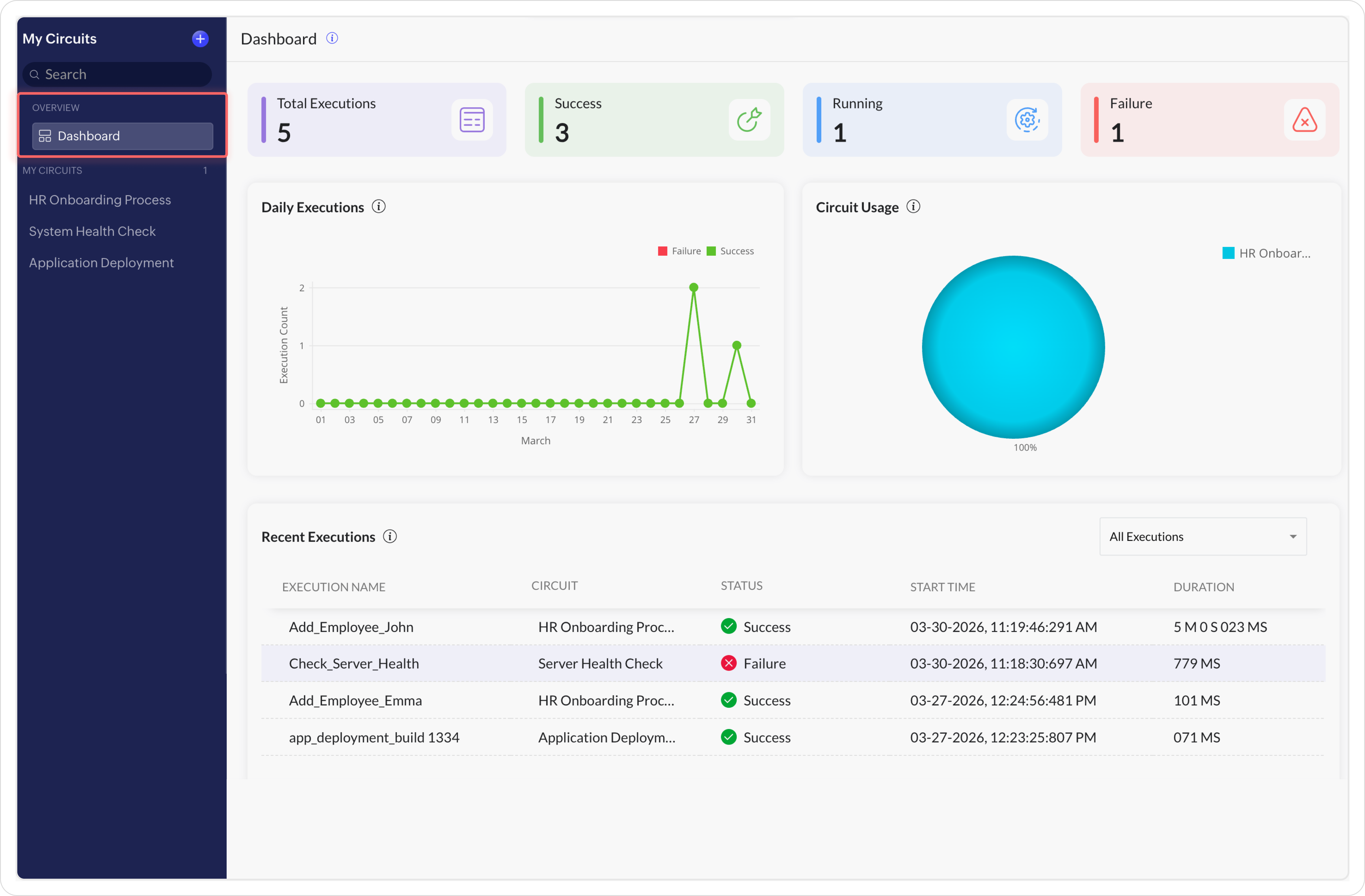Image resolution: width=1365 pixels, height=896 pixels.
Task: Open the All Executions filter dropdown
Action: pyautogui.click(x=1203, y=537)
